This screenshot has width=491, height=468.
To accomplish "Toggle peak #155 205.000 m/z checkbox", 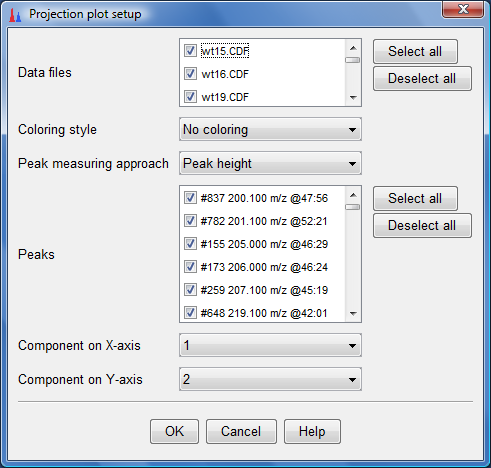I will pyautogui.click(x=190, y=244).
